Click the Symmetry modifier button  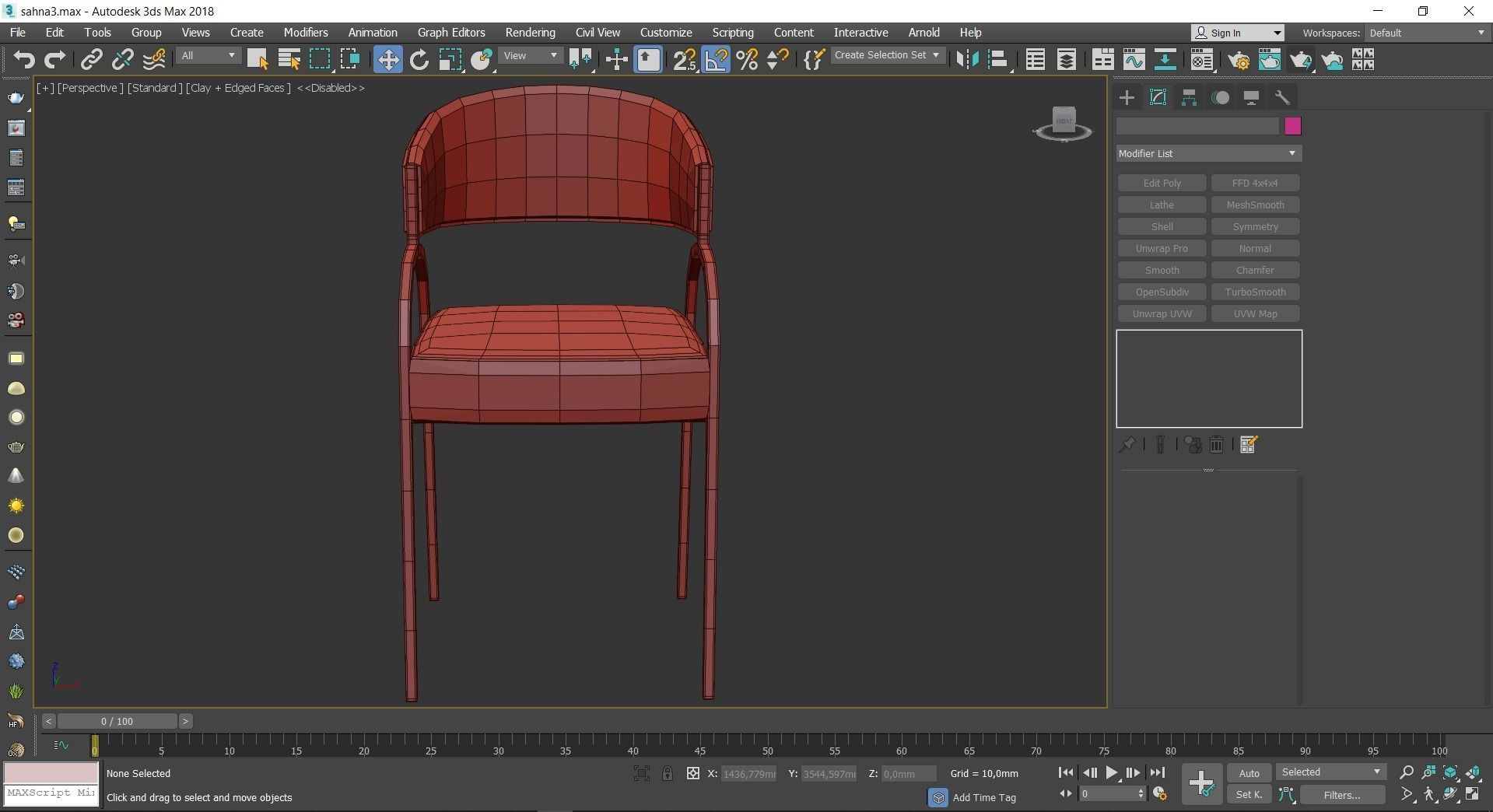[1255, 227]
